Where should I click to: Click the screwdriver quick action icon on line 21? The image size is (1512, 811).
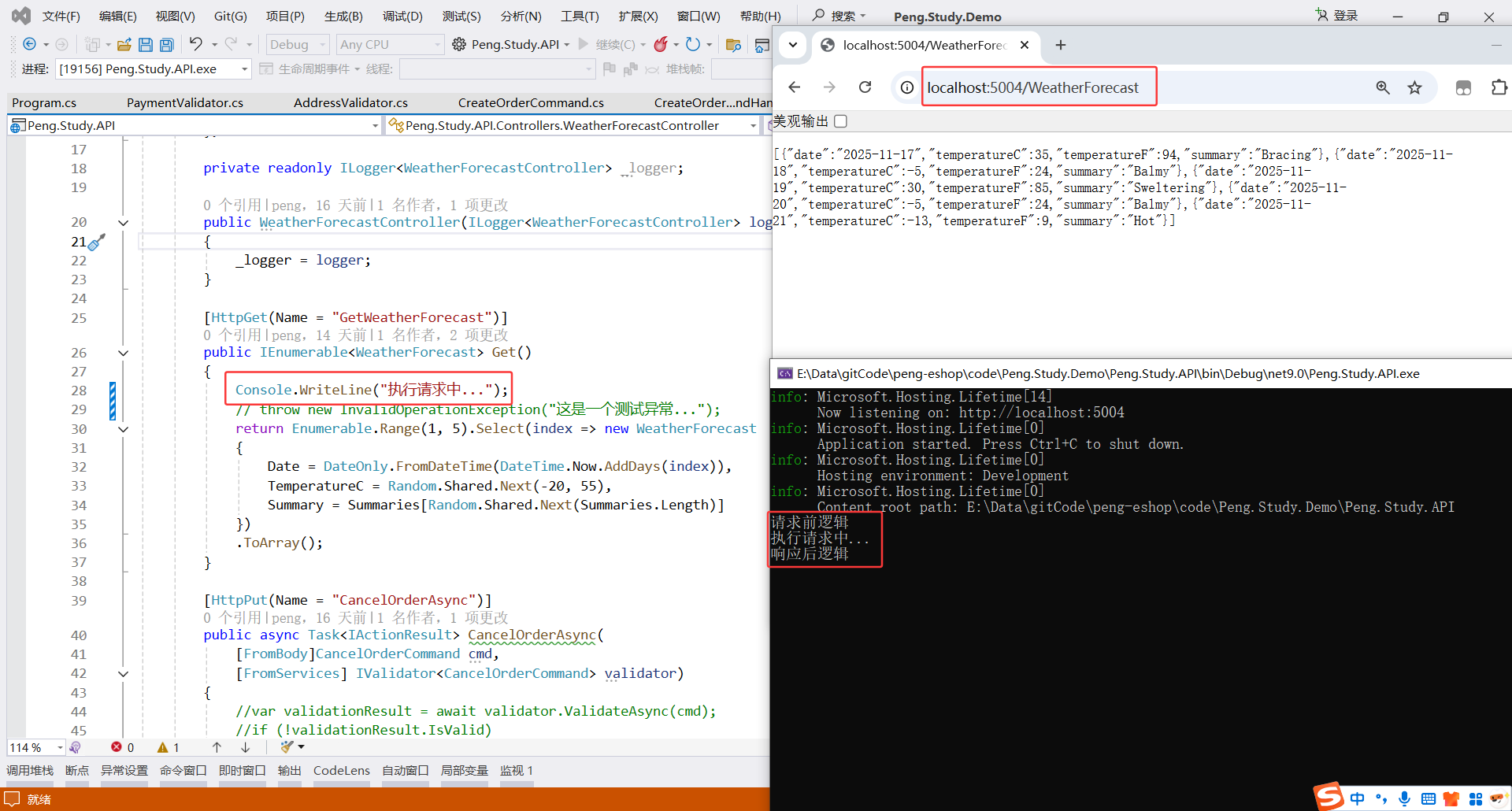[x=97, y=242]
